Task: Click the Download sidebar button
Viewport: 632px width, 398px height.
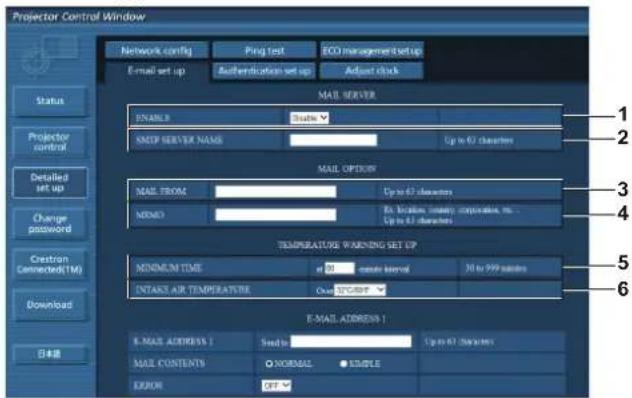Action: point(50,305)
